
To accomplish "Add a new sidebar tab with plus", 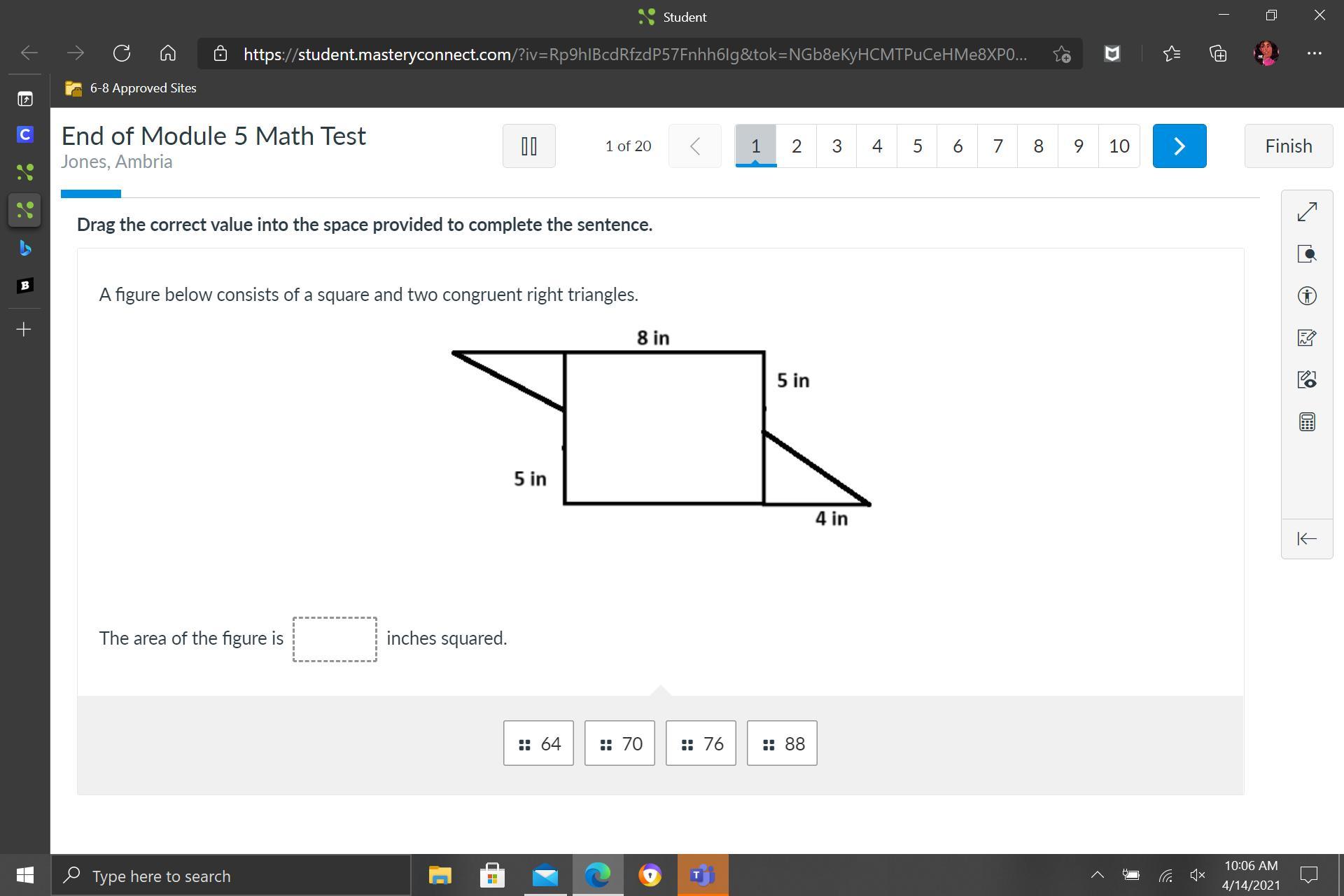I will click(x=24, y=329).
